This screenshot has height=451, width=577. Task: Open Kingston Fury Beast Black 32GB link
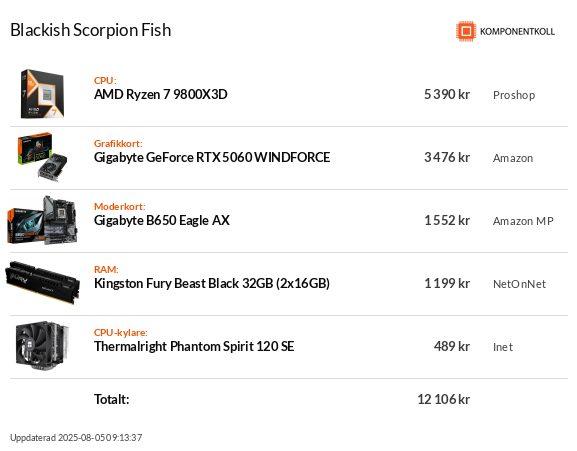(x=212, y=283)
